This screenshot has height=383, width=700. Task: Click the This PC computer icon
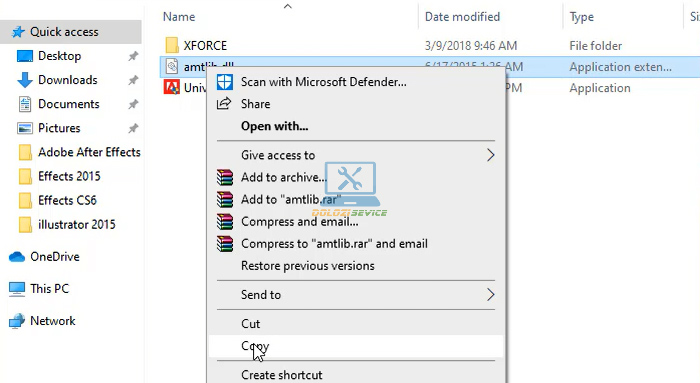pyautogui.click(x=17, y=289)
